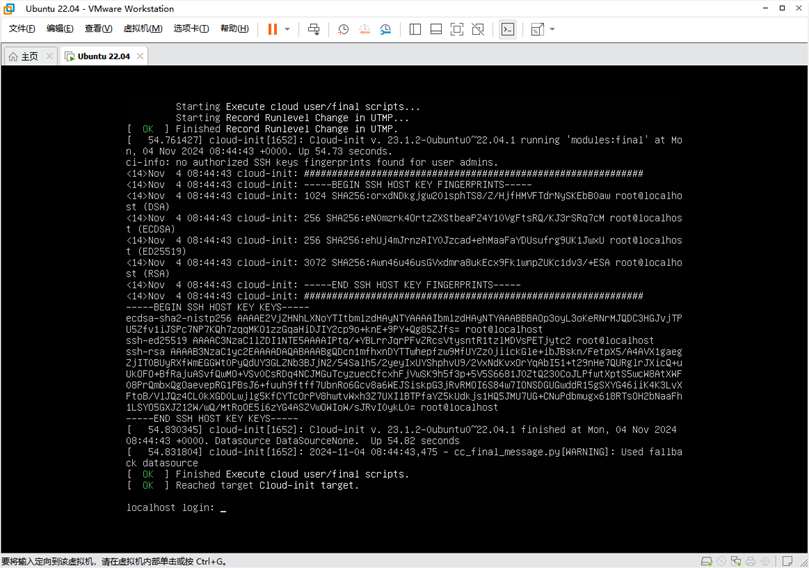809x568 pixels.
Task: Click the VMware Workstation title bar icon
Action: [x=9, y=8]
